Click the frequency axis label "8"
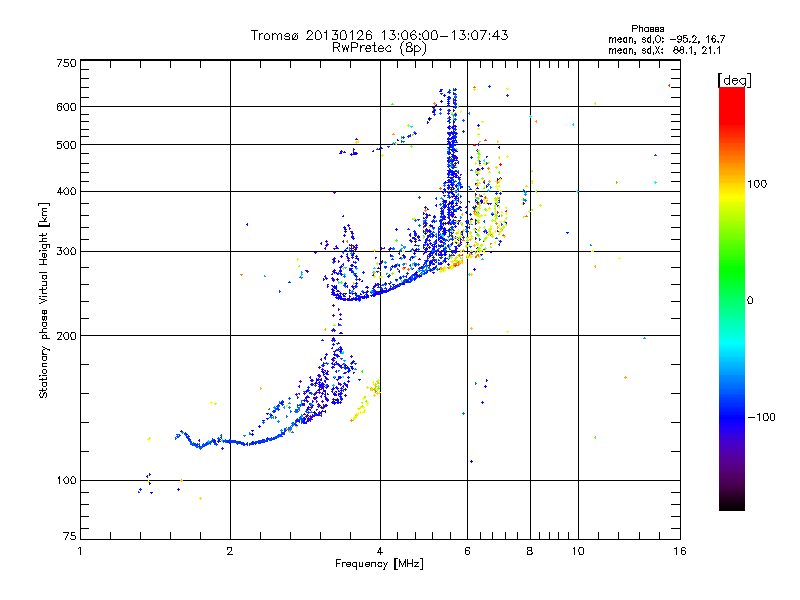The height and width of the screenshot is (600, 800). pyautogui.click(x=530, y=551)
